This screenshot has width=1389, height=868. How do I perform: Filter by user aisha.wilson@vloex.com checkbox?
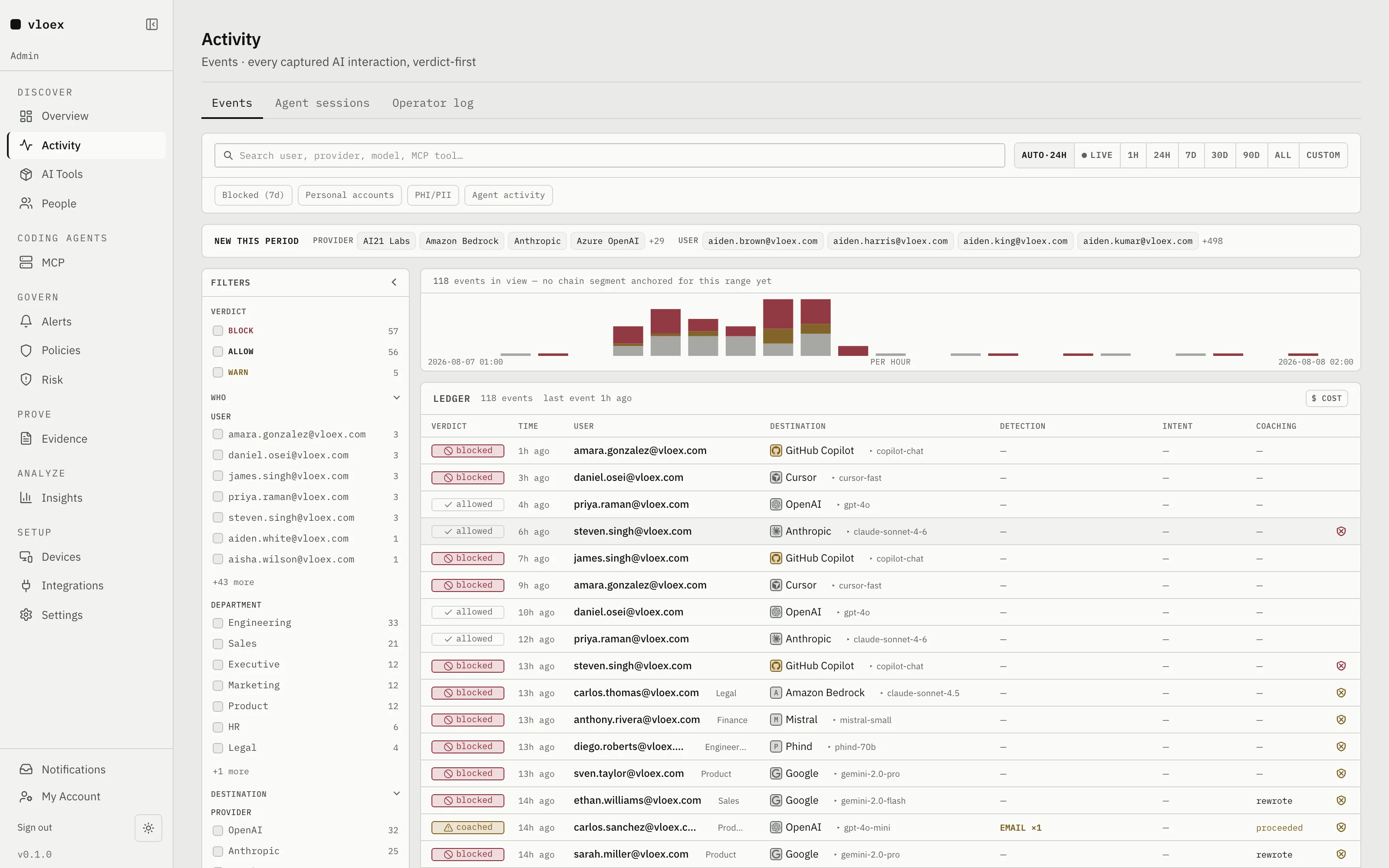coord(217,559)
